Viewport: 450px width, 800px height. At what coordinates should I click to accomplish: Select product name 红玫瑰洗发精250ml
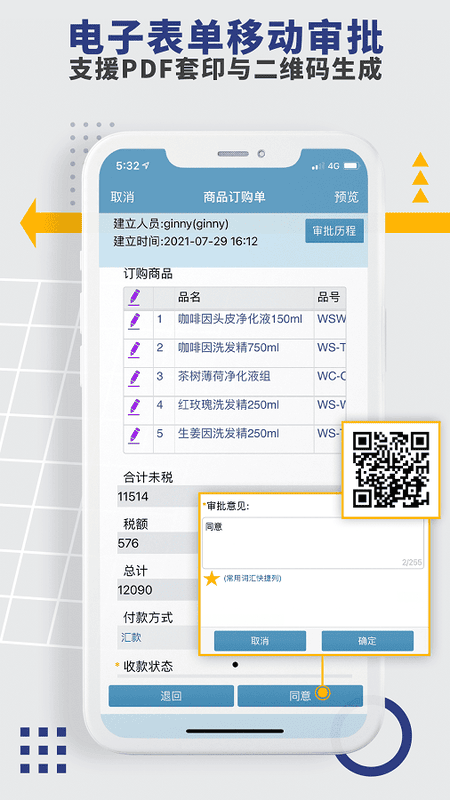pyautogui.click(x=228, y=405)
